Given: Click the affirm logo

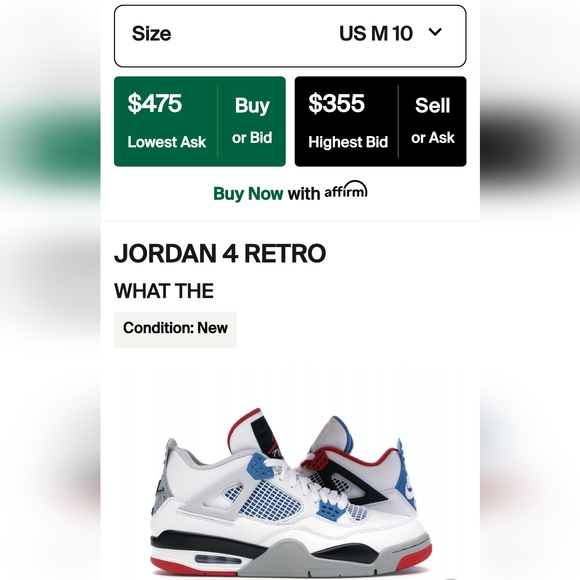Looking at the screenshot, I should point(346,190).
